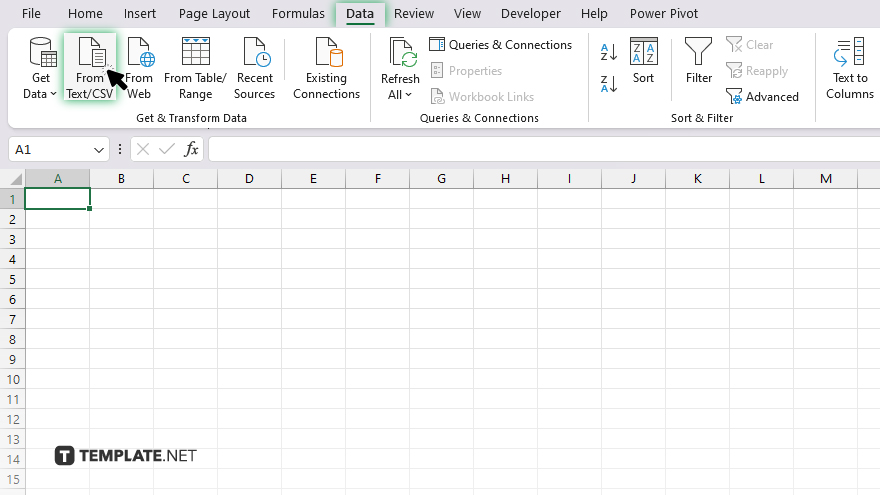Open the Name Box dropdown arrow
The height and width of the screenshot is (495, 880).
point(99,149)
